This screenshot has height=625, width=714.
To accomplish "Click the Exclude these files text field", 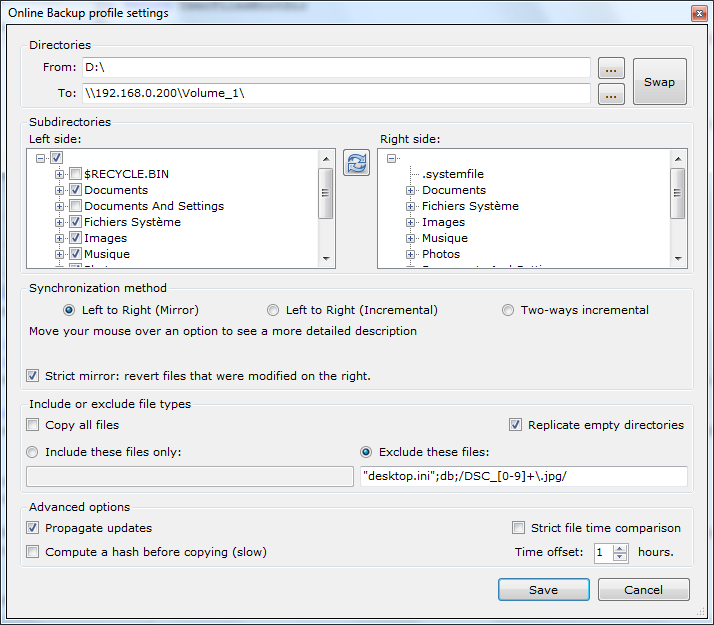I will 523,476.
